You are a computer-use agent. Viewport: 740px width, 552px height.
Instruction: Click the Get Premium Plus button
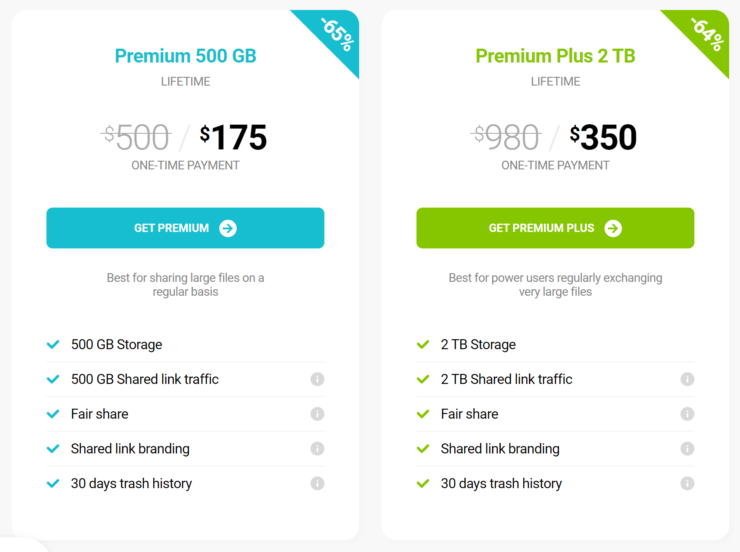[555, 228]
